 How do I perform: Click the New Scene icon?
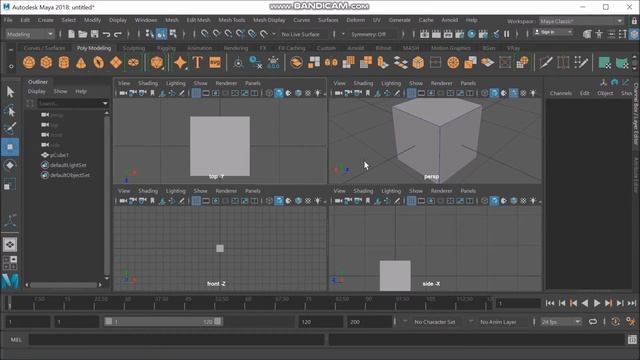(71, 34)
